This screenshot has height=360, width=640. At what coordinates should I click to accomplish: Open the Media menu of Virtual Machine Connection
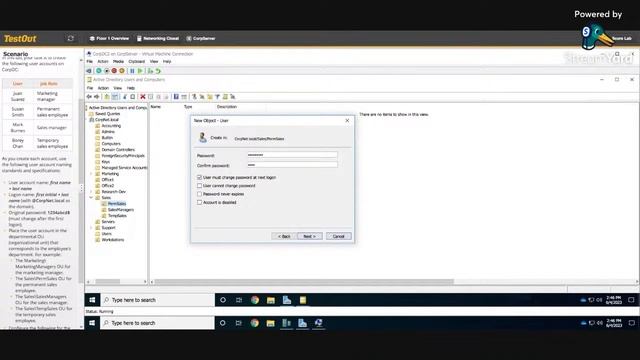point(118,62)
